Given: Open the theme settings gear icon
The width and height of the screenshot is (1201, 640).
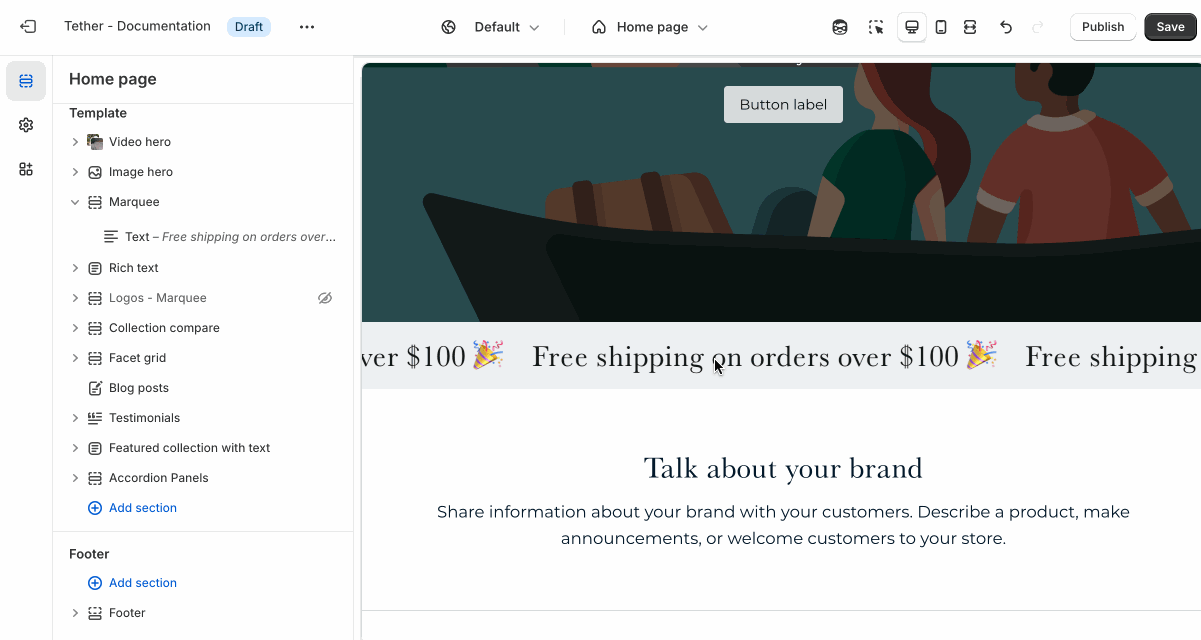Looking at the screenshot, I should tap(26, 125).
